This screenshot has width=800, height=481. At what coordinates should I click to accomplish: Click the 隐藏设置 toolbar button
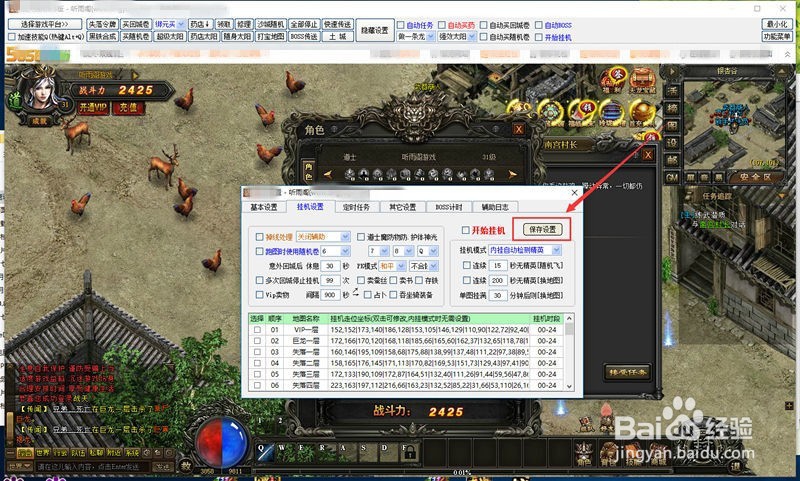[x=375, y=31]
